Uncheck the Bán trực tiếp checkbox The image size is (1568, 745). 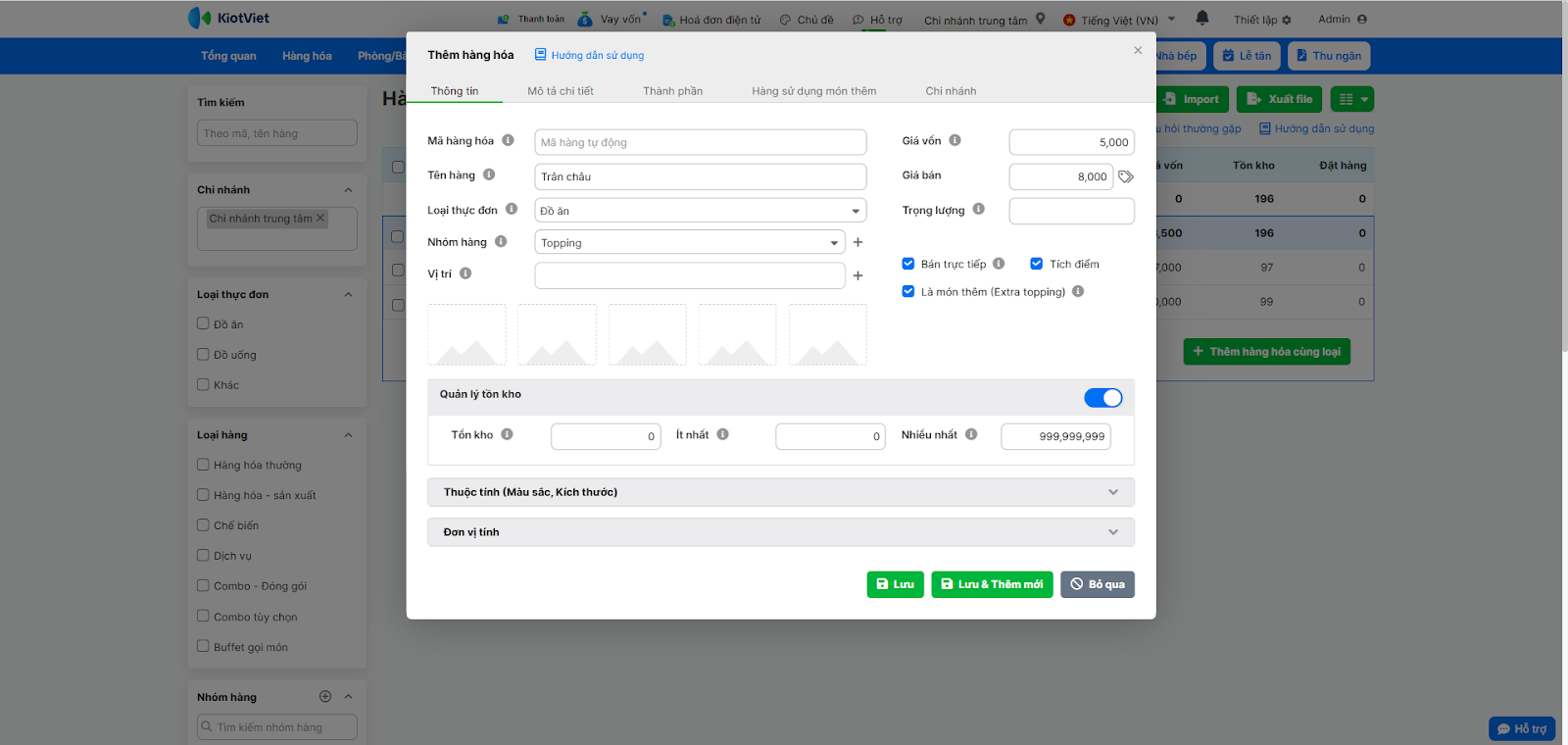pyautogui.click(x=908, y=264)
